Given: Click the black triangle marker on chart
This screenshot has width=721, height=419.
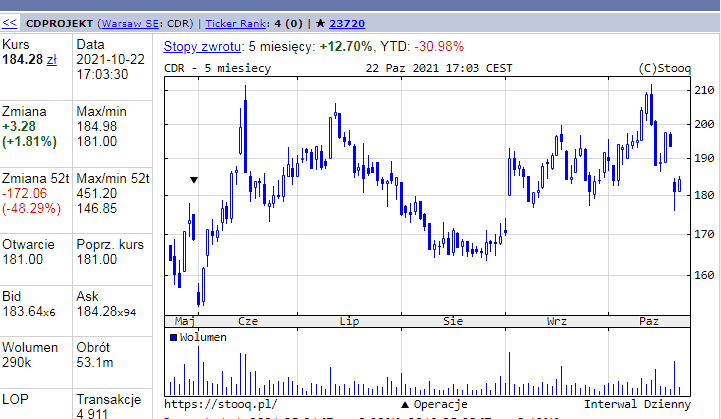Looking at the screenshot, I should tap(194, 180).
